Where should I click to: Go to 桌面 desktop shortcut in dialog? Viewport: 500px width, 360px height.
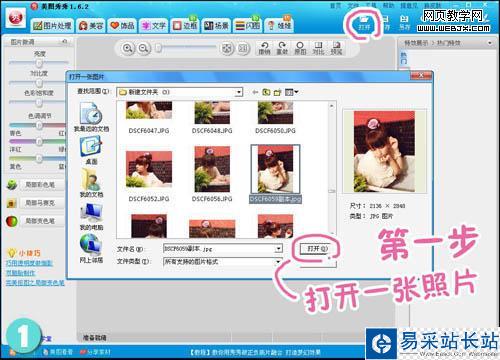tap(91, 151)
